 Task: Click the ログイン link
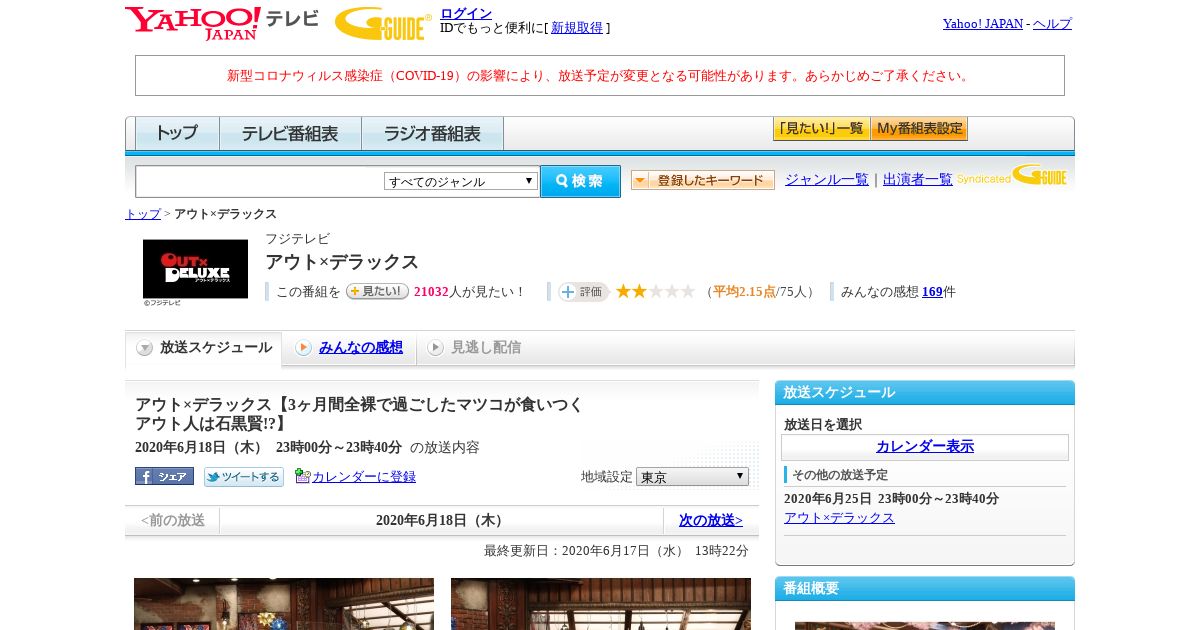[x=466, y=13]
